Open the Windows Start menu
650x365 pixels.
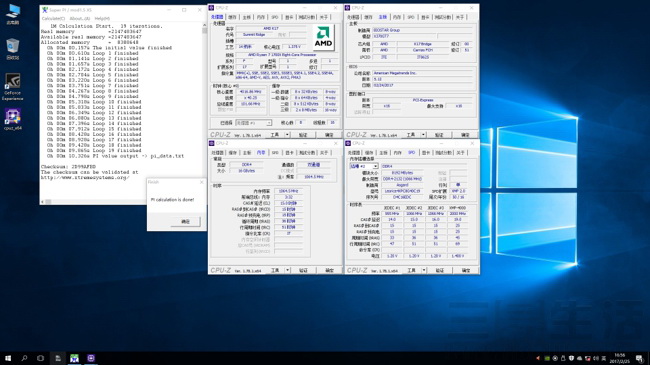[8, 358]
